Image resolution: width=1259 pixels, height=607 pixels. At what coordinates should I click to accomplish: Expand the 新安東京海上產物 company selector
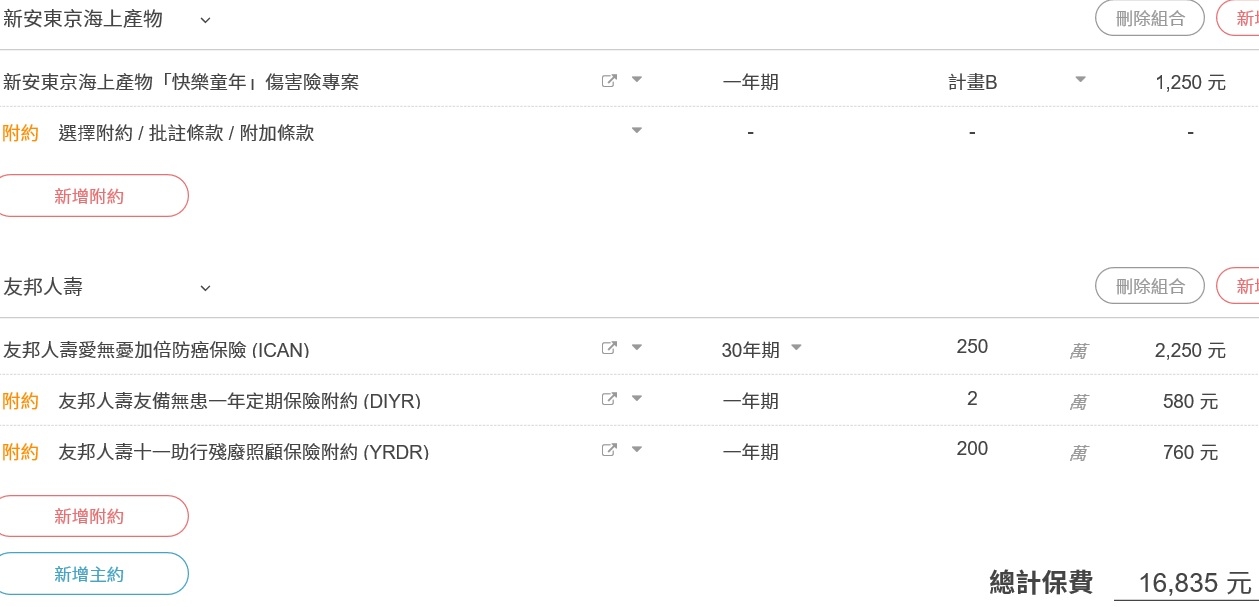click(x=108, y=19)
